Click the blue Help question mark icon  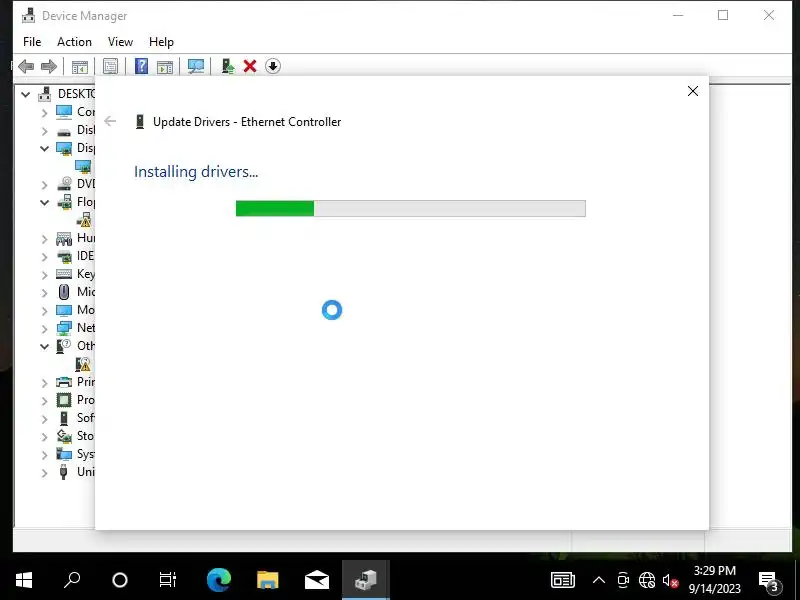(141, 66)
